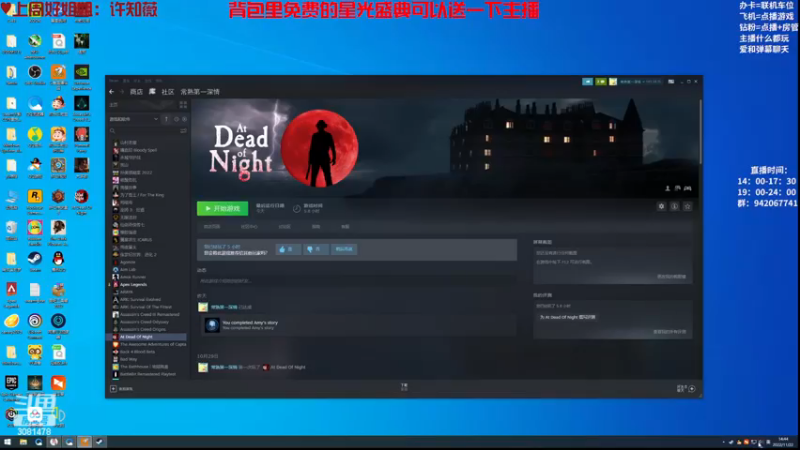This screenshot has width=800, height=450.
Task: Open the 库 (Library) tab
Action: coord(152,92)
